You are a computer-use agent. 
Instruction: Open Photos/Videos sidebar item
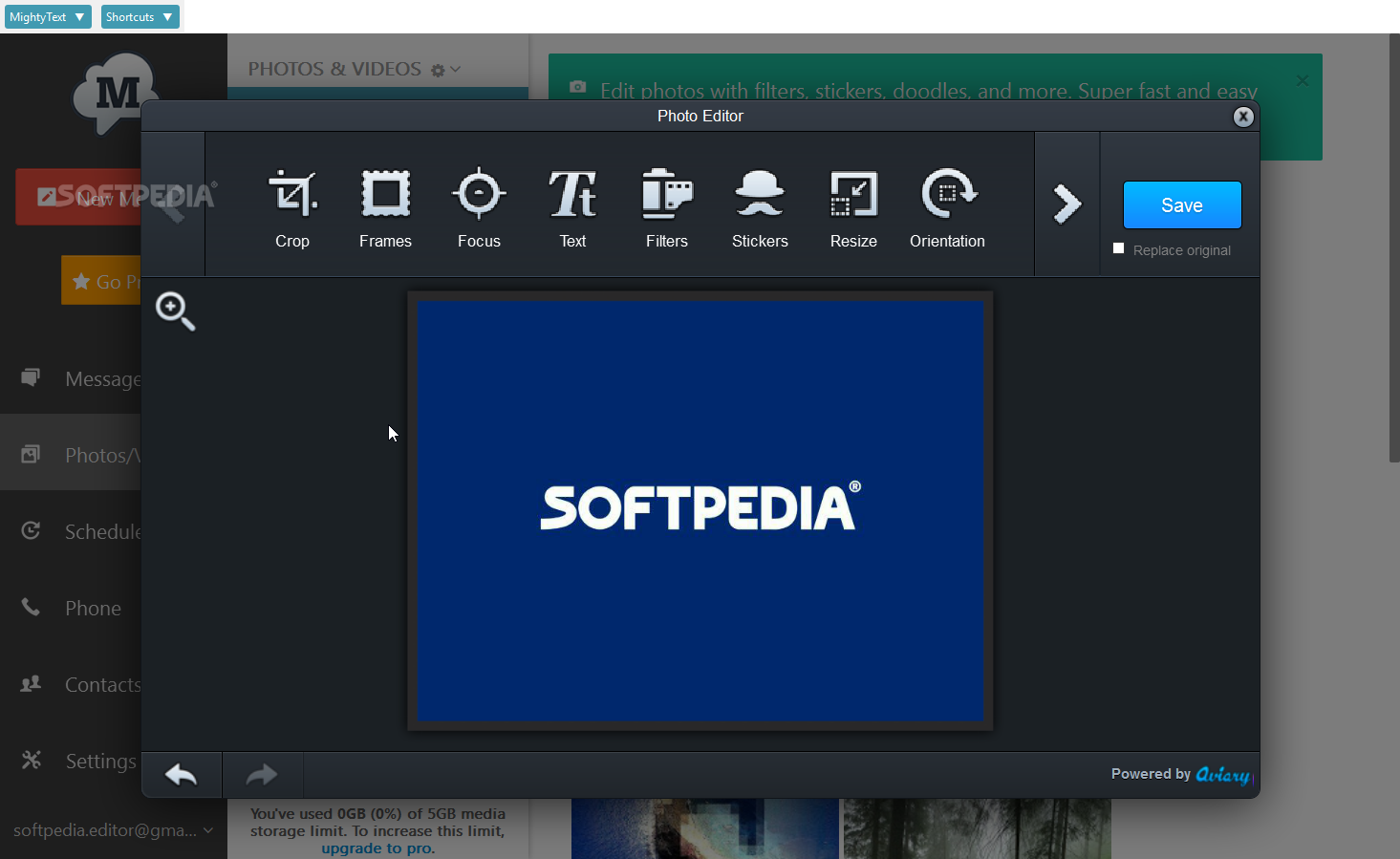click(x=71, y=455)
